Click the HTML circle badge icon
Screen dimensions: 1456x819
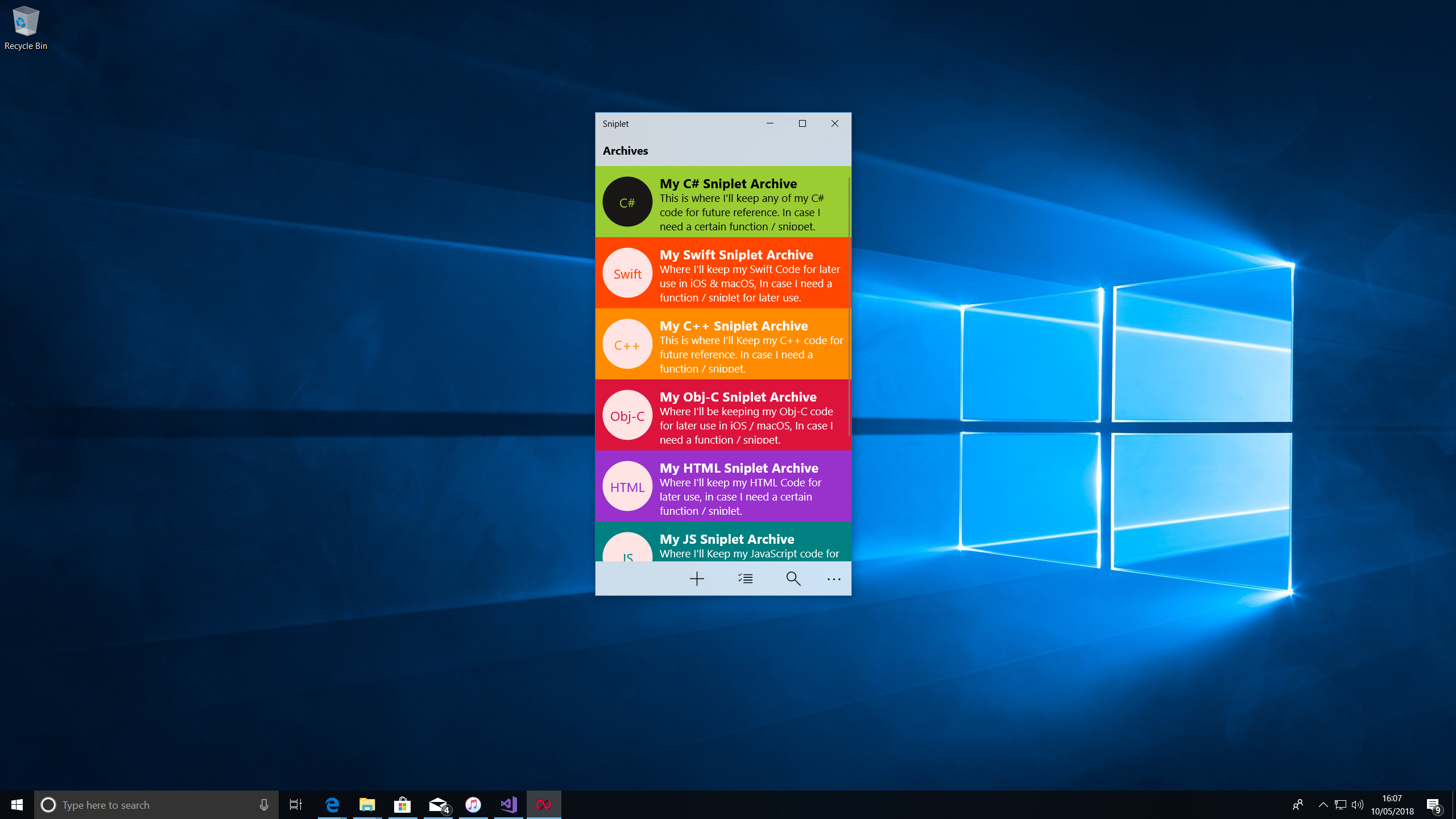pyautogui.click(x=627, y=486)
